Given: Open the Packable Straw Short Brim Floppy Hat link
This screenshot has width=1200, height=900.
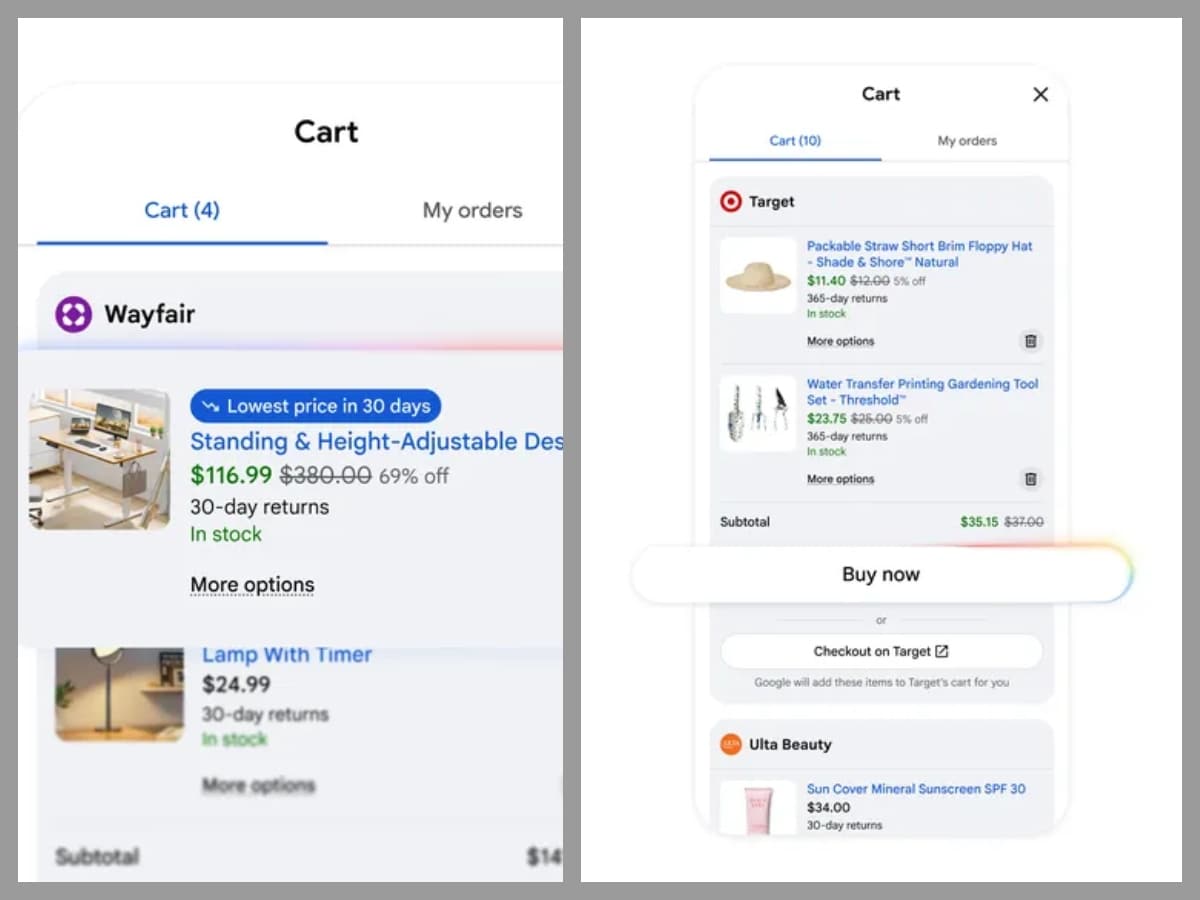Looking at the screenshot, I should (919, 254).
